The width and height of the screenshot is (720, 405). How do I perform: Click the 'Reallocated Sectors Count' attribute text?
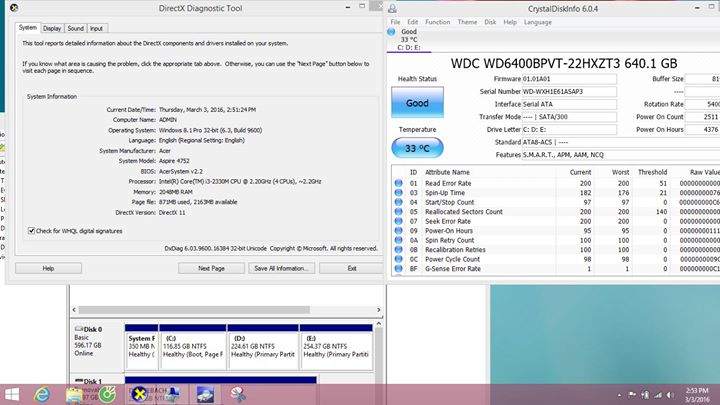(x=464, y=212)
